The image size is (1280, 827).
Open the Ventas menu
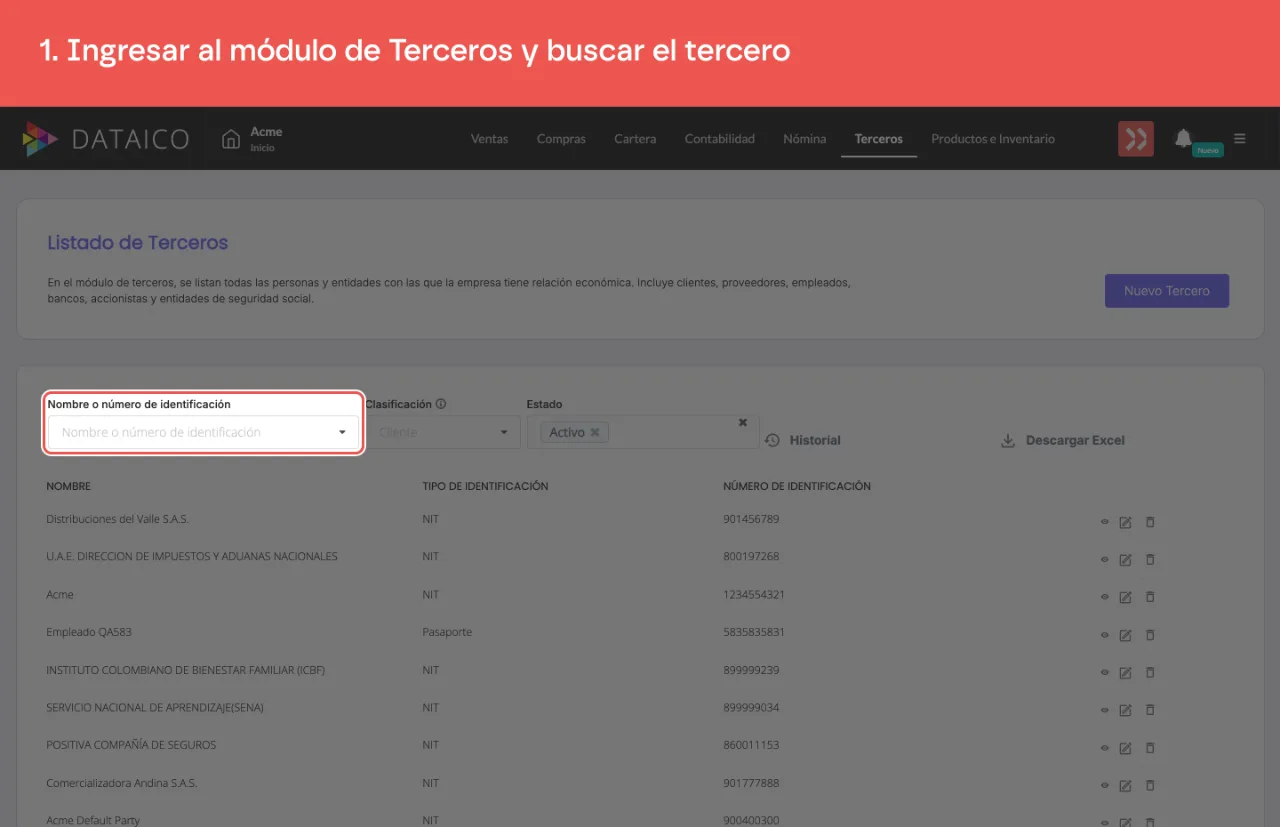coord(489,139)
